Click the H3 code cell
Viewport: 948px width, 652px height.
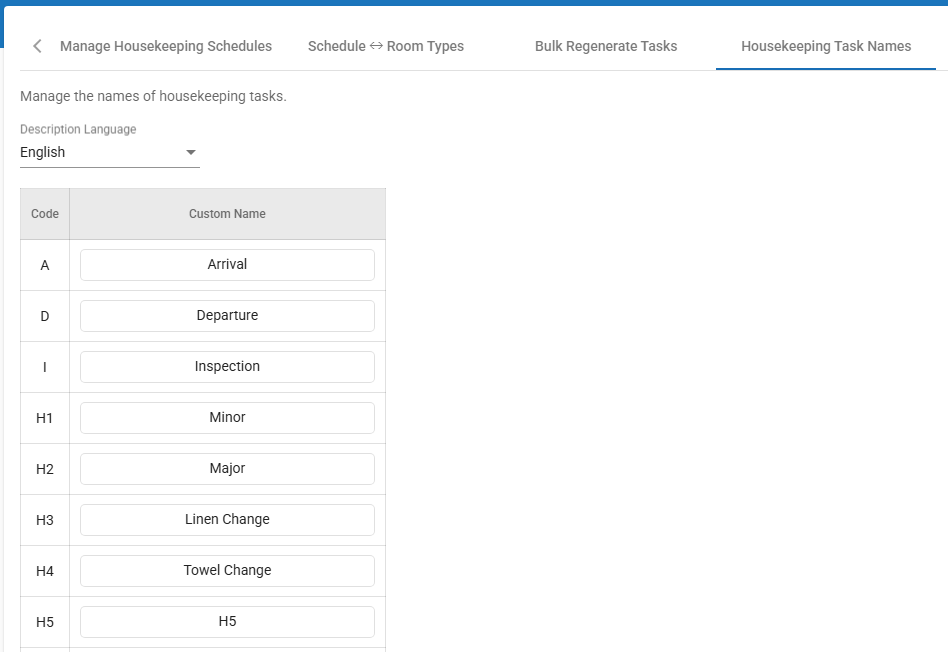tap(45, 520)
